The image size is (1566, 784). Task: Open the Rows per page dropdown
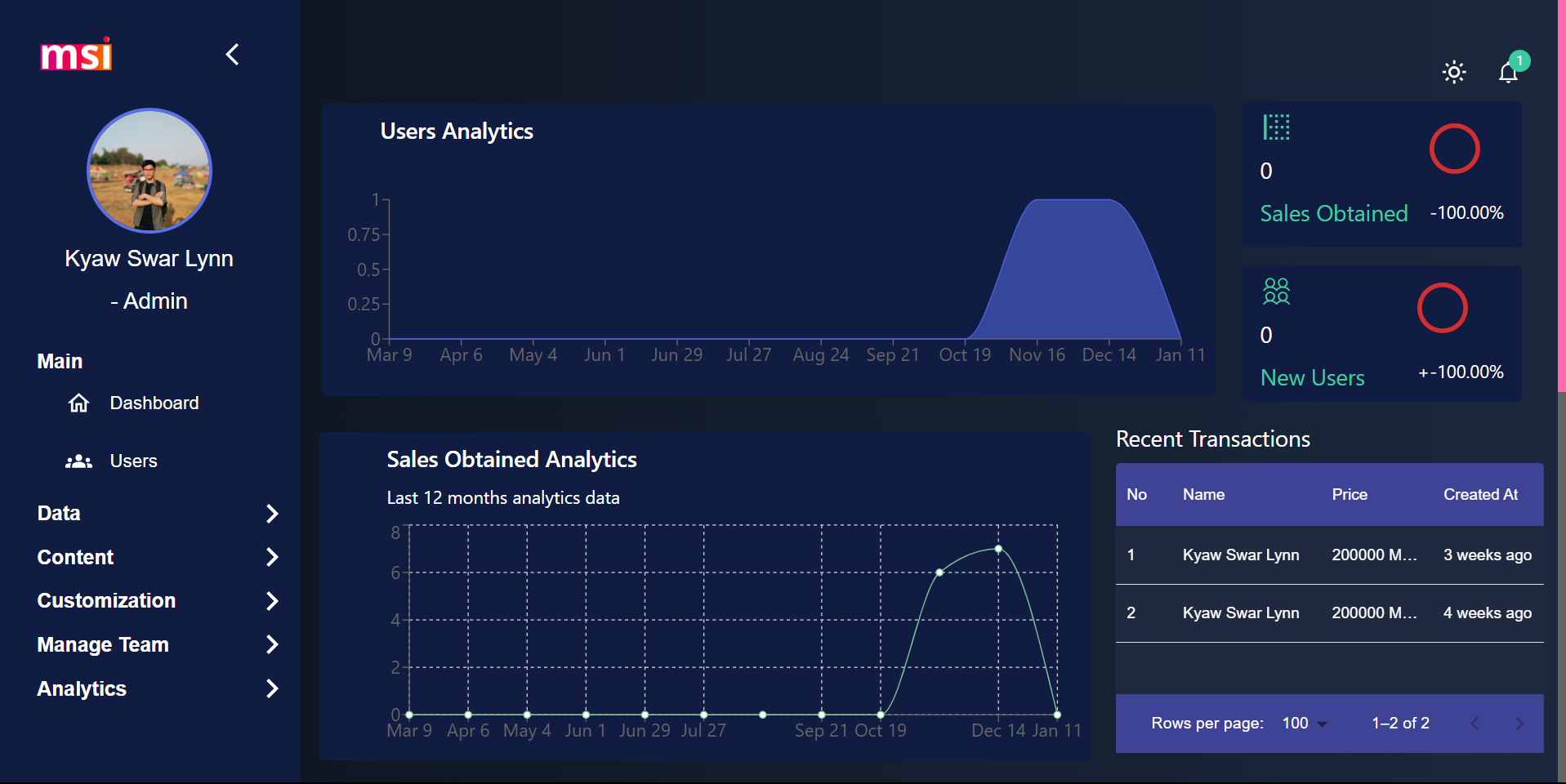(x=1305, y=724)
